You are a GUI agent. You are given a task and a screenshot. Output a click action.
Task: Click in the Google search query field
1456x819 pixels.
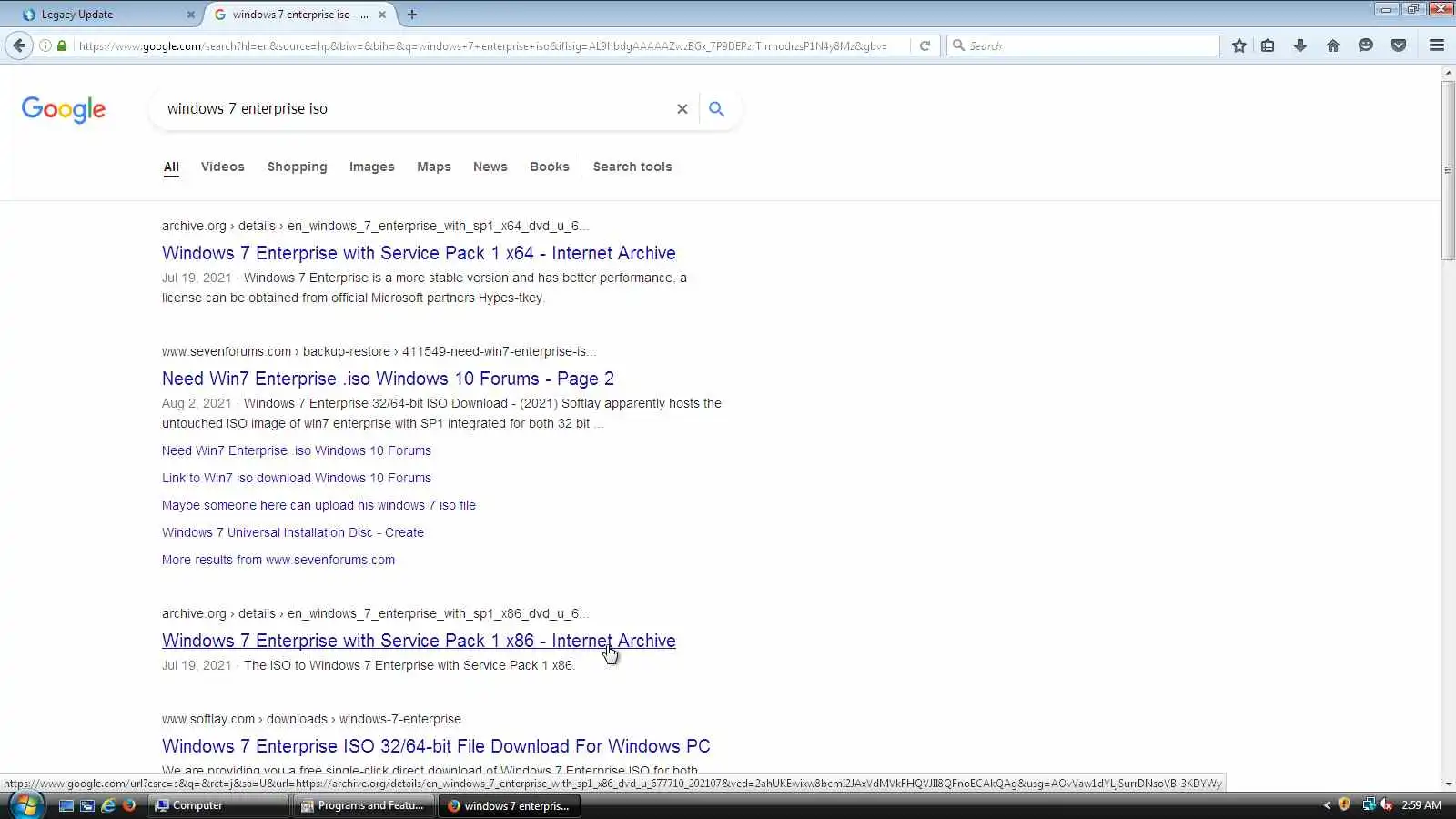(414, 109)
